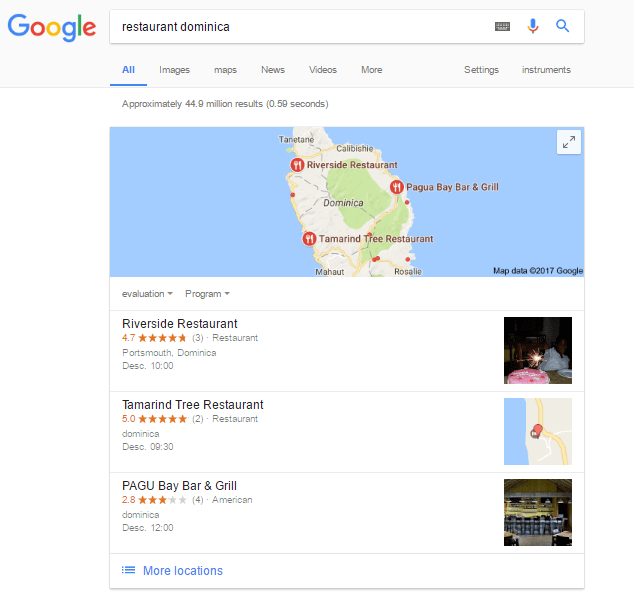Expand the Program filter dropdown
The image size is (634, 602).
point(207,294)
